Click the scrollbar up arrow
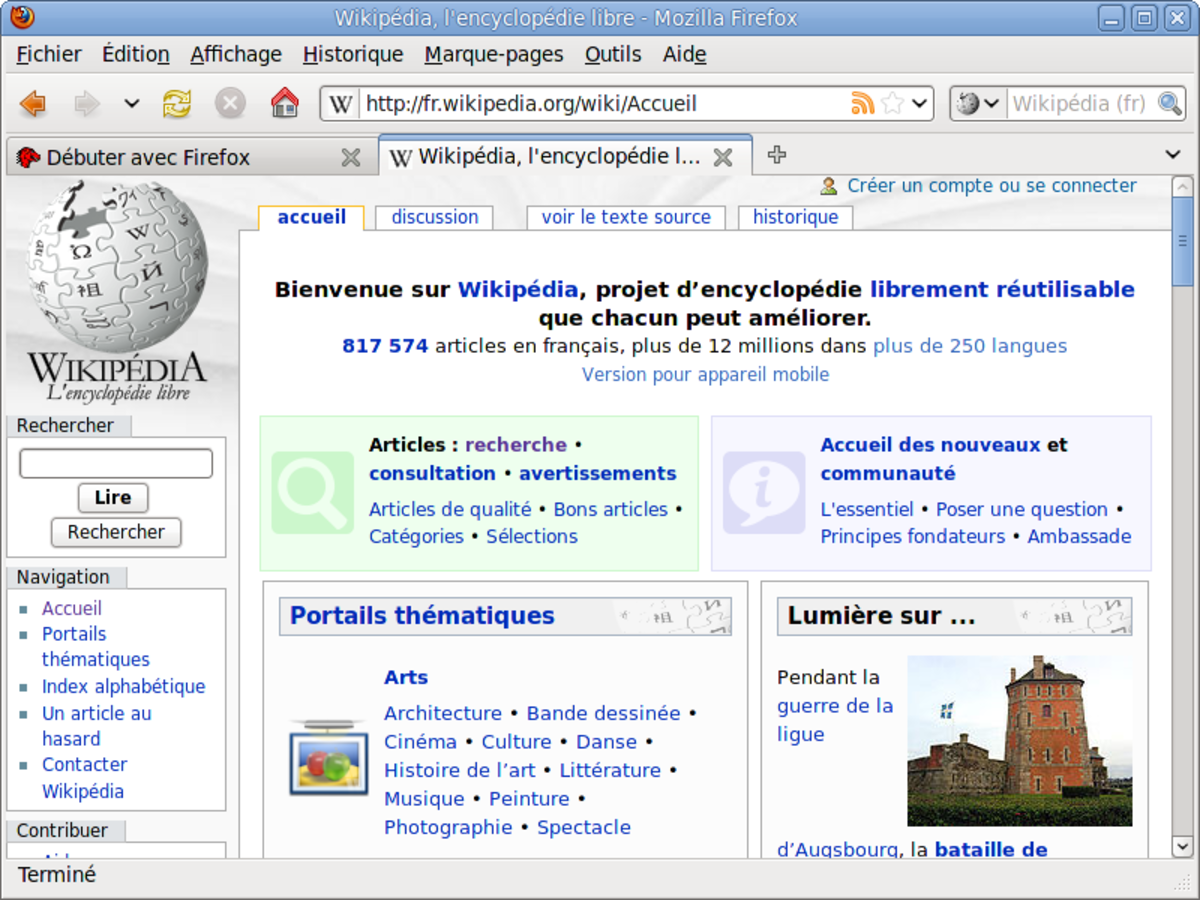The image size is (1200, 900). point(1182,187)
